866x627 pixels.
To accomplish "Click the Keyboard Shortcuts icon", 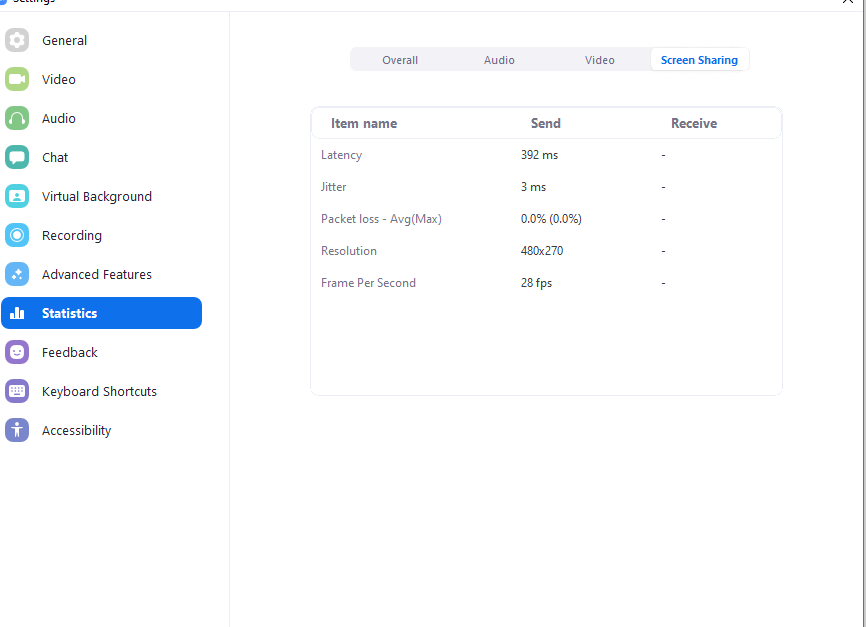I will tap(17, 391).
